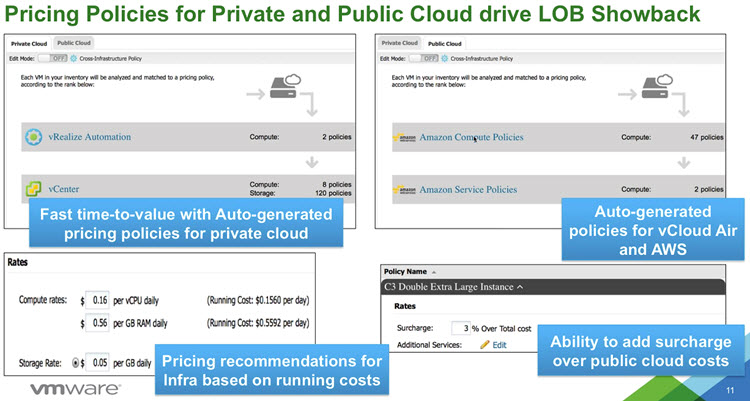Select the Public Cloud tab in left panel

tap(74, 43)
